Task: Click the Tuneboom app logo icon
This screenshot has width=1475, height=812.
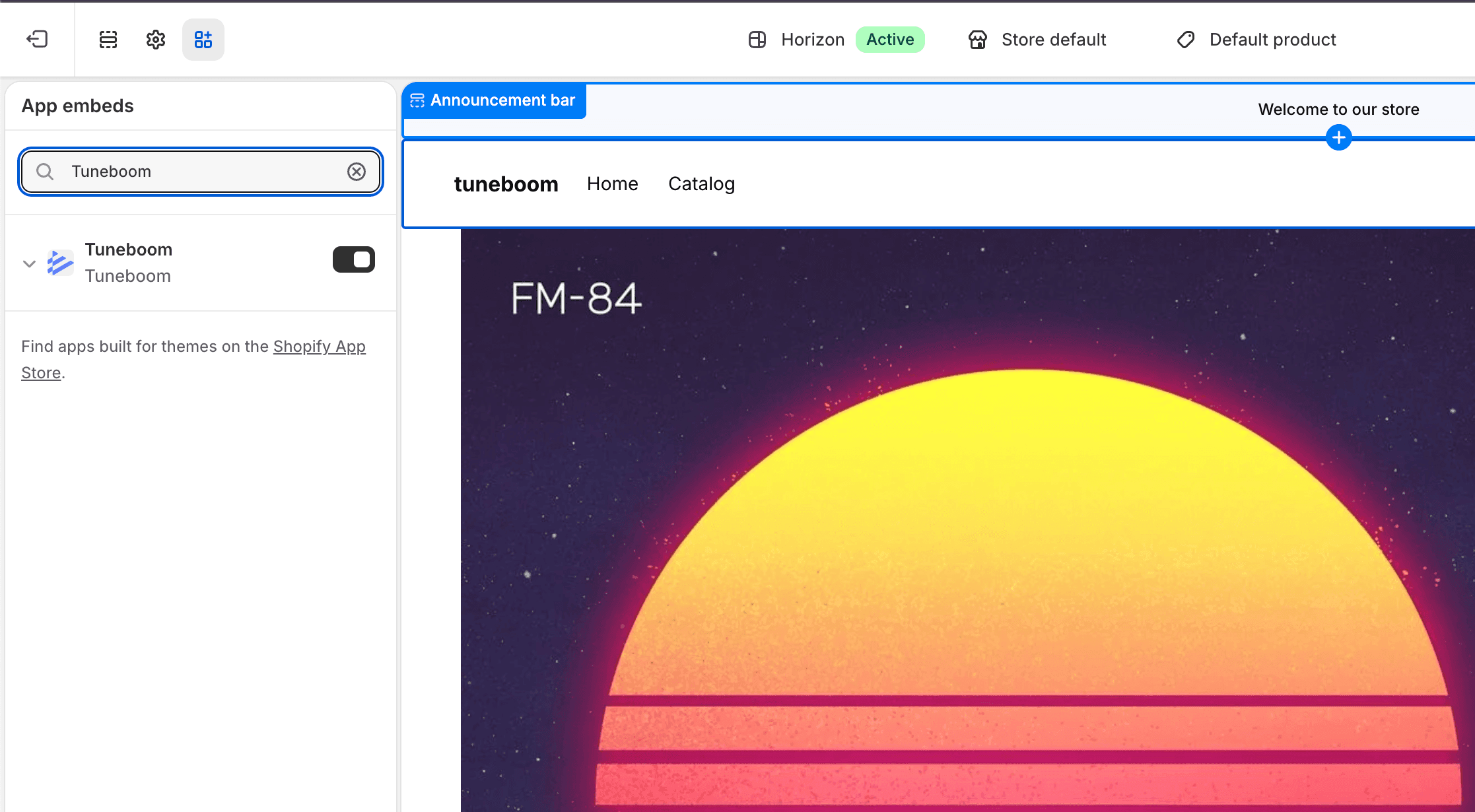Action: [60, 263]
